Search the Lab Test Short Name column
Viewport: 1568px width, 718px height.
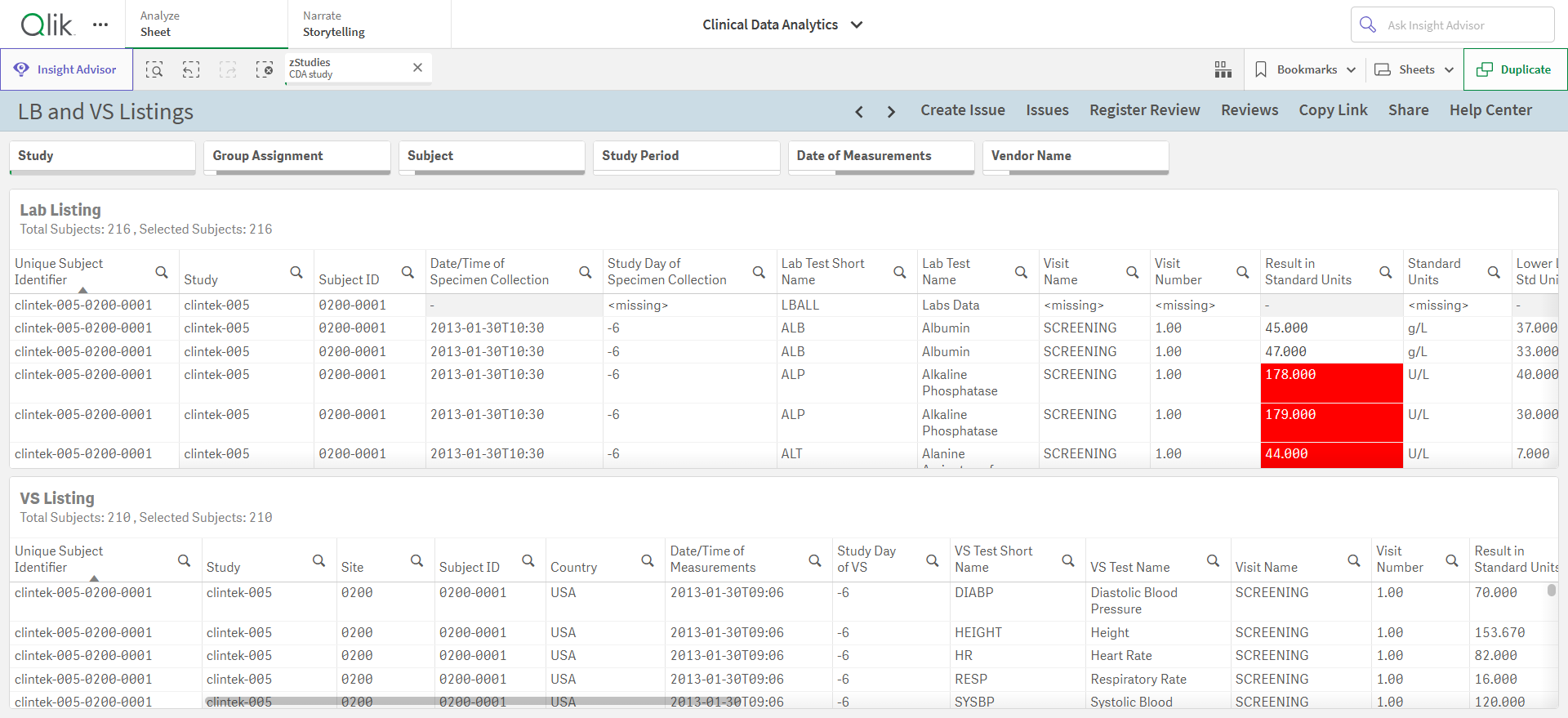900,272
